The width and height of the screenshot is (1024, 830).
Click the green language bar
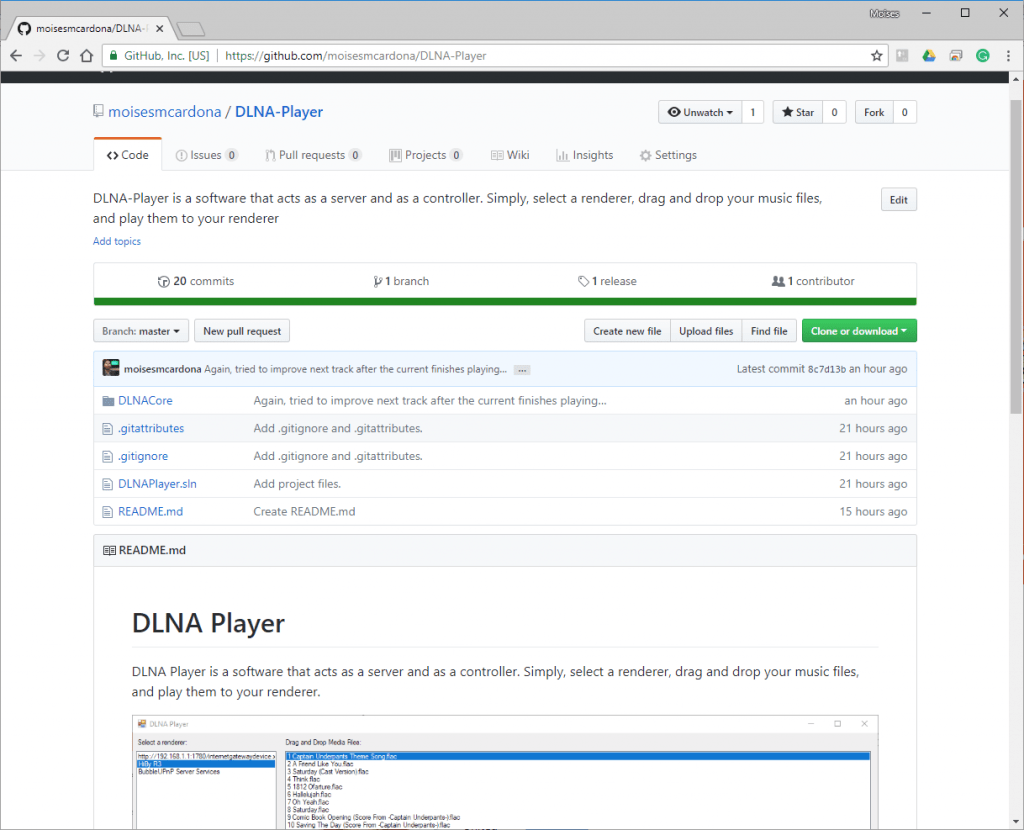(x=505, y=302)
